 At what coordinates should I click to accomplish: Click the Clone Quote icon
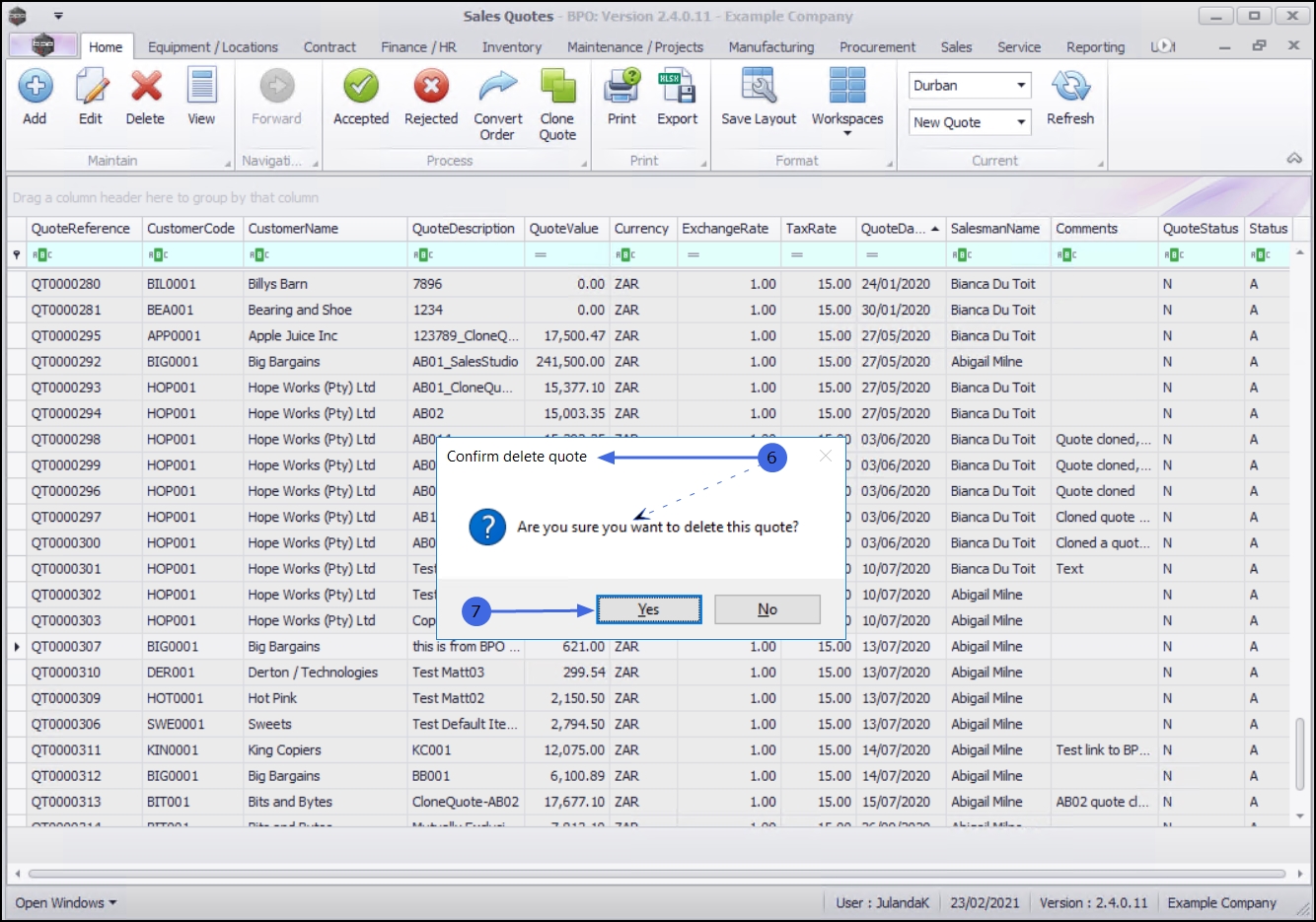(557, 88)
